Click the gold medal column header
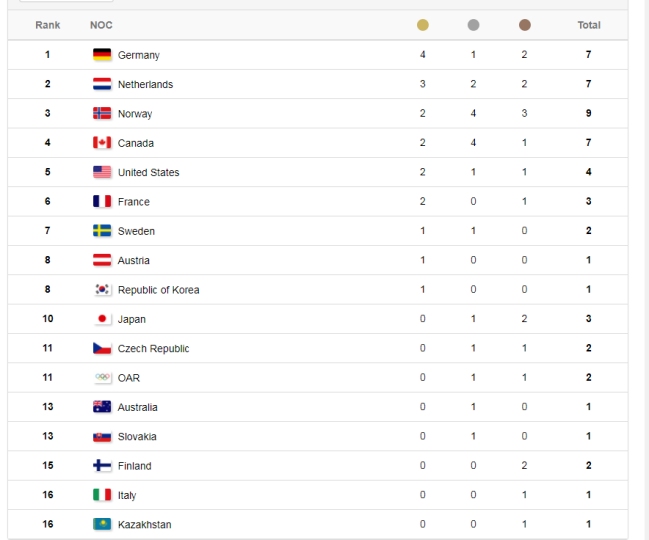The width and height of the screenshot is (649, 540). 423,25
